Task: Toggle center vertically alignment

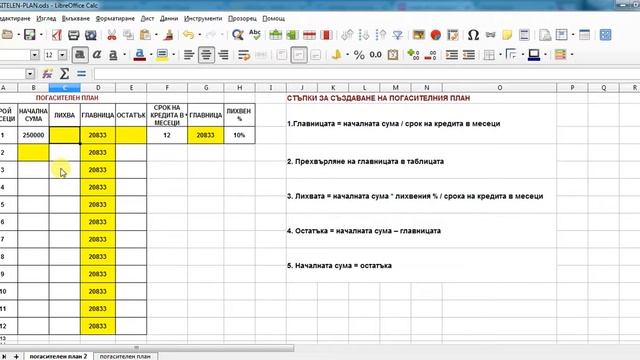Action: tap(299, 55)
